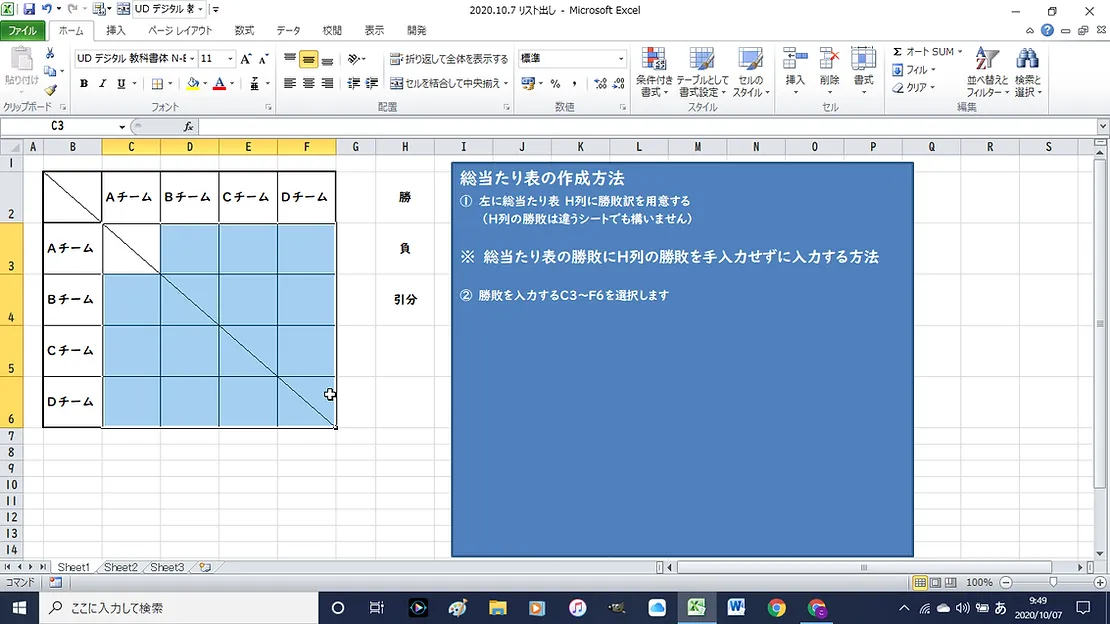Click the オート SUM button
Viewport: 1110px width, 624px height.
(x=927, y=52)
